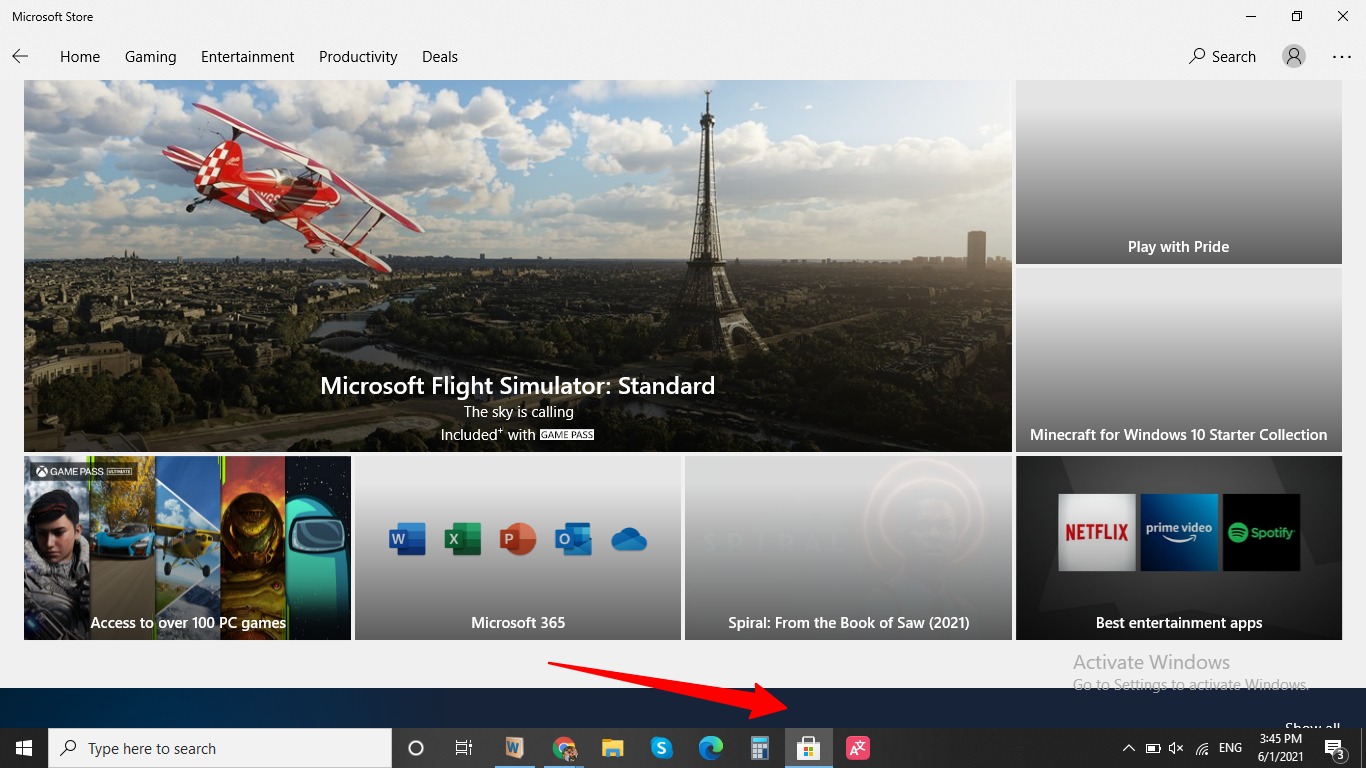Open the Wi-Fi network icon

(x=1202, y=748)
